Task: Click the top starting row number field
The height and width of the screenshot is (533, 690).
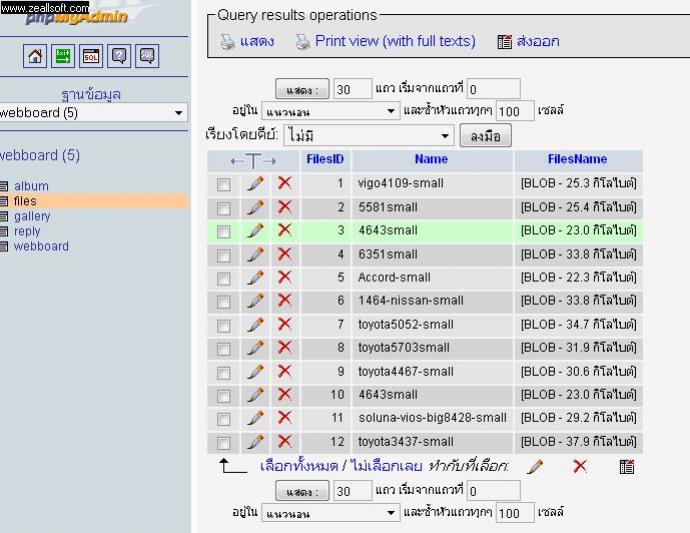Action: click(x=494, y=89)
